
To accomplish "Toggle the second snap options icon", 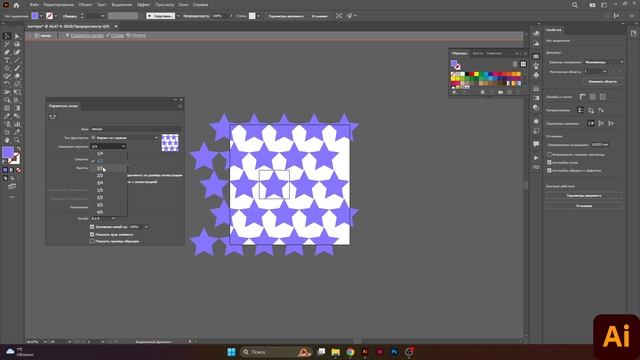I will pos(601,123).
